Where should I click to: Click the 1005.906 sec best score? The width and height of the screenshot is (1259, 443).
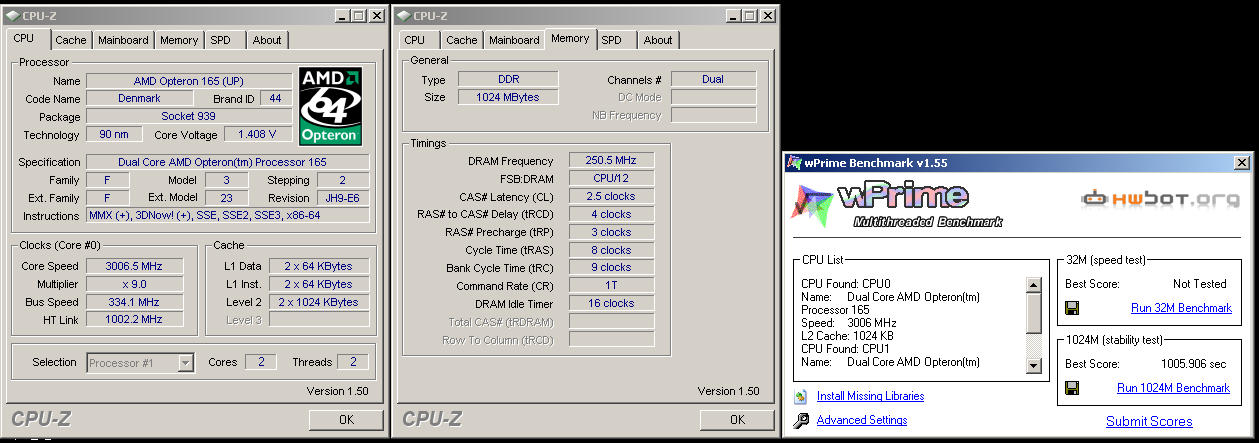pyautogui.click(x=1195, y=365)
